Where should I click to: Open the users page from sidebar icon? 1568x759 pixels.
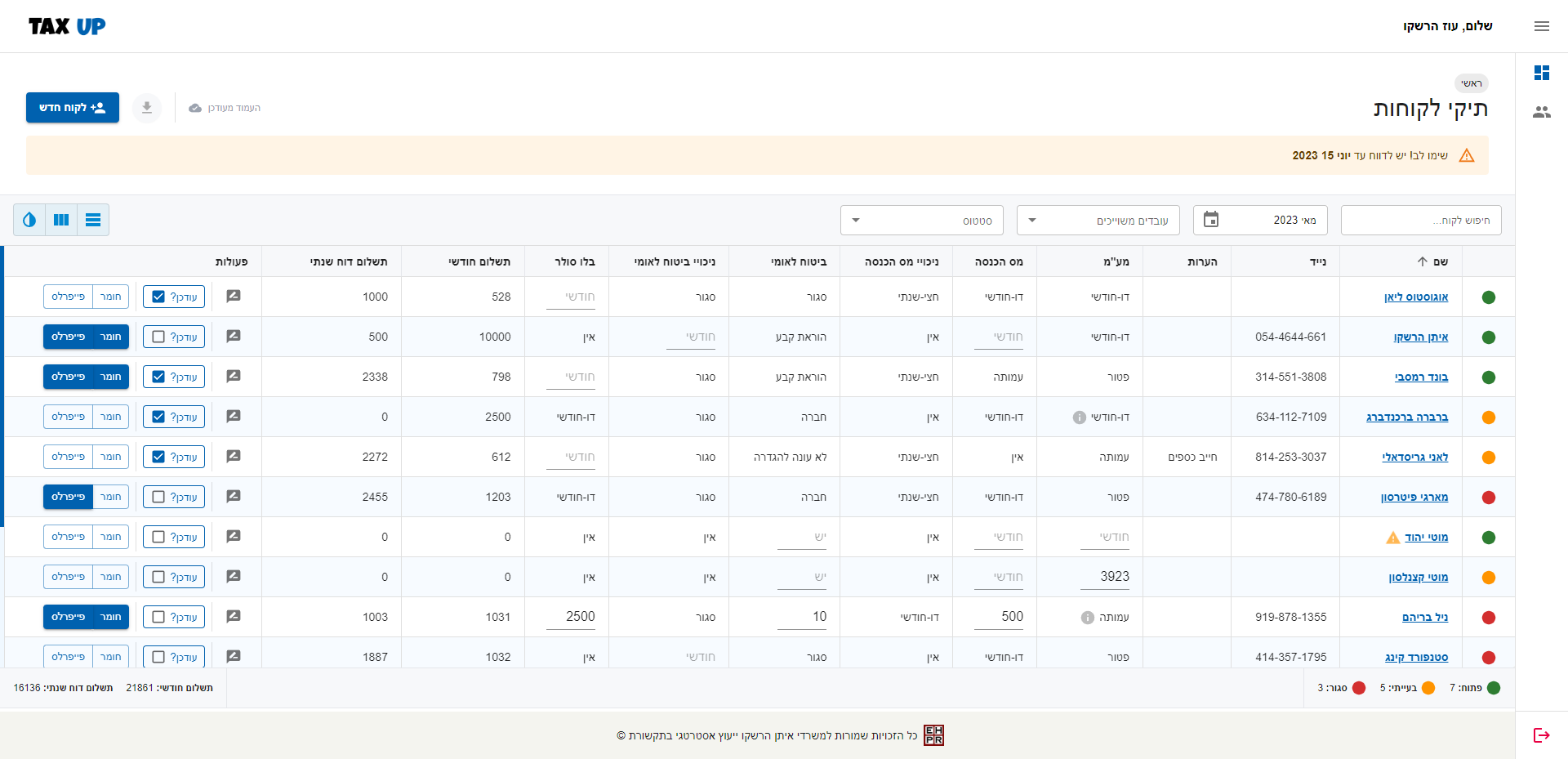(x=1541, y=112)
